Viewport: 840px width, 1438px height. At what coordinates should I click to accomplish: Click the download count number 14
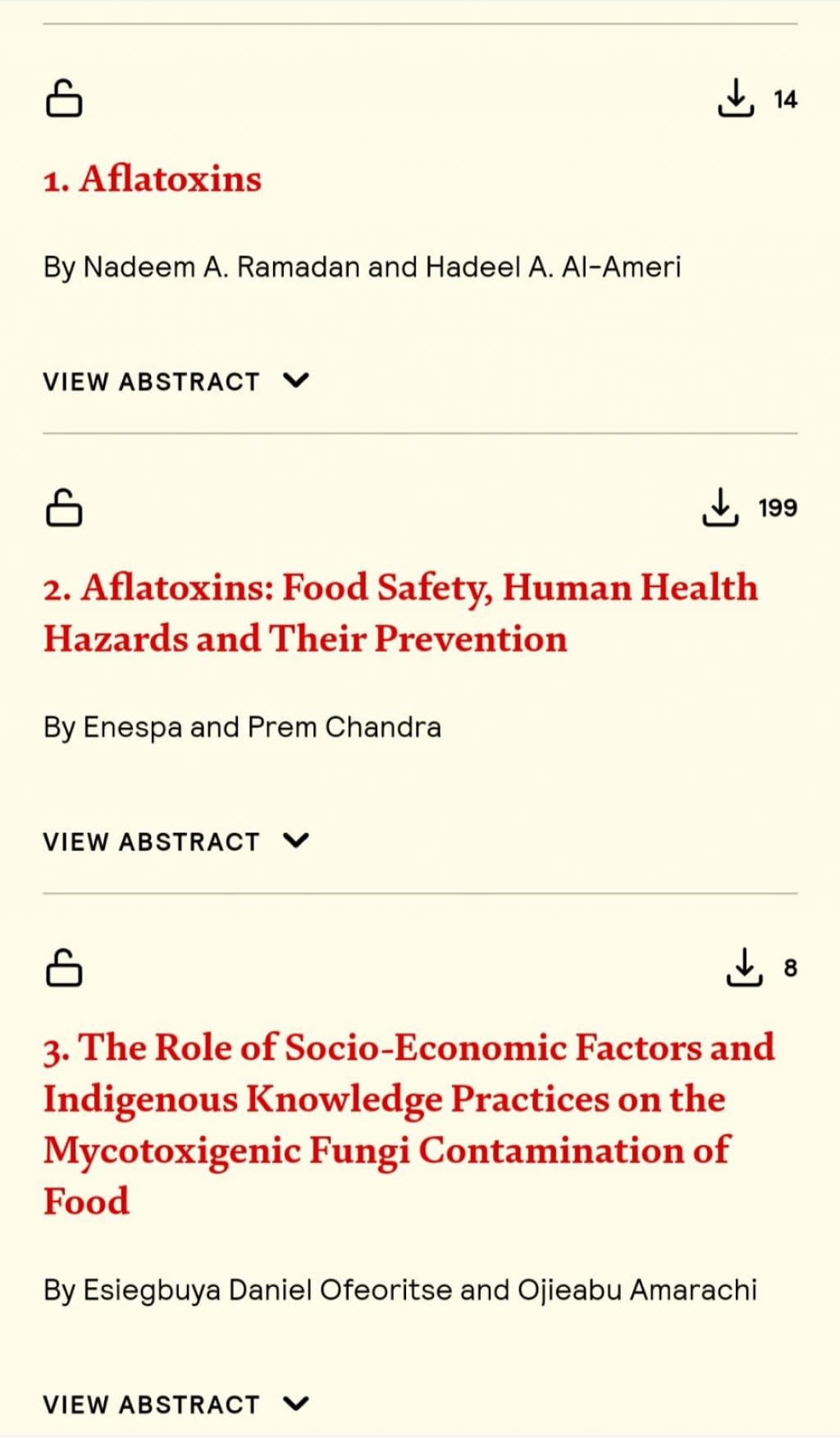(x=785, y=99)
